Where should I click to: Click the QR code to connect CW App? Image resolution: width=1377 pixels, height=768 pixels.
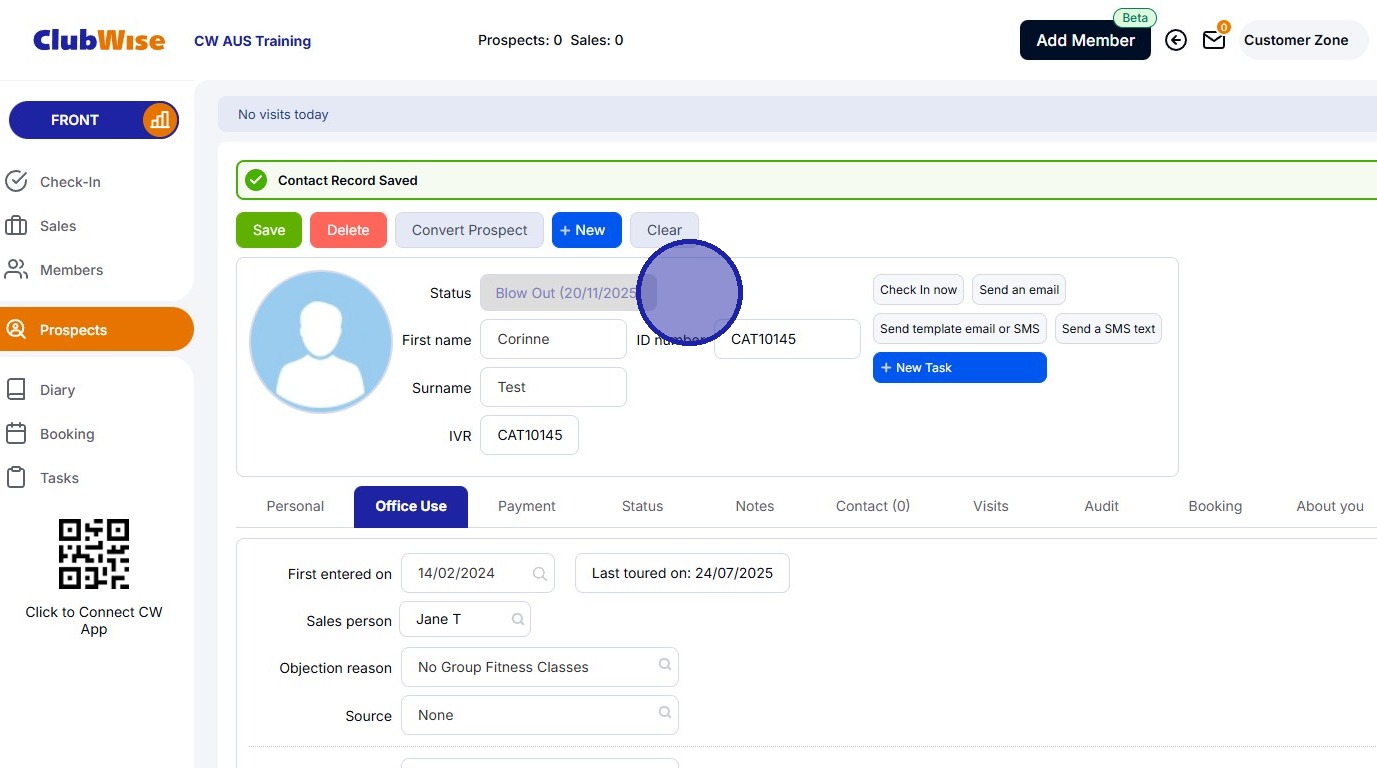[x=94, y=554]
